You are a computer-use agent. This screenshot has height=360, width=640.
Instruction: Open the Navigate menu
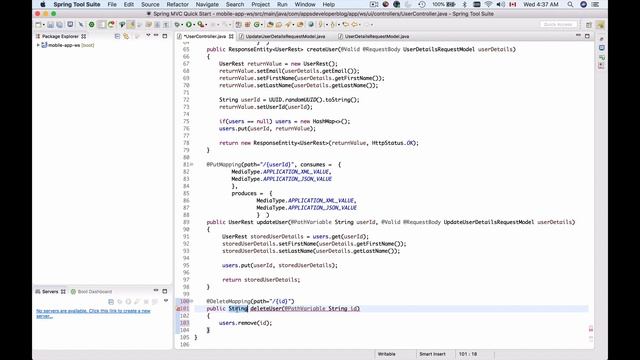207,4
